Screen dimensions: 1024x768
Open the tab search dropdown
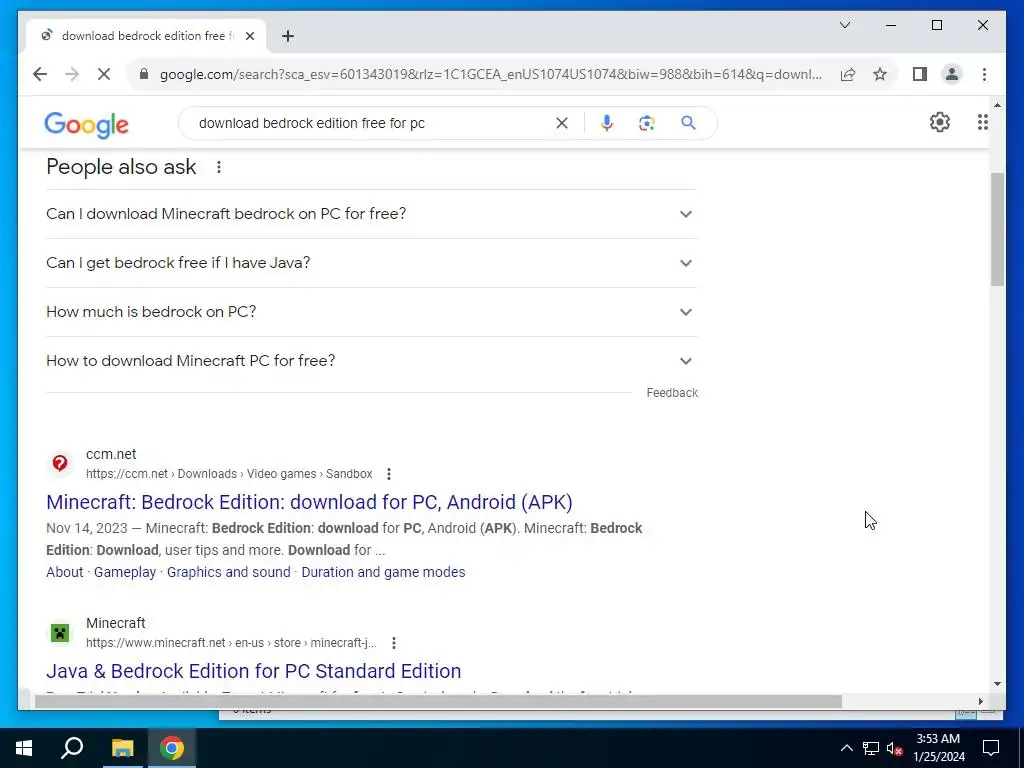844,25
